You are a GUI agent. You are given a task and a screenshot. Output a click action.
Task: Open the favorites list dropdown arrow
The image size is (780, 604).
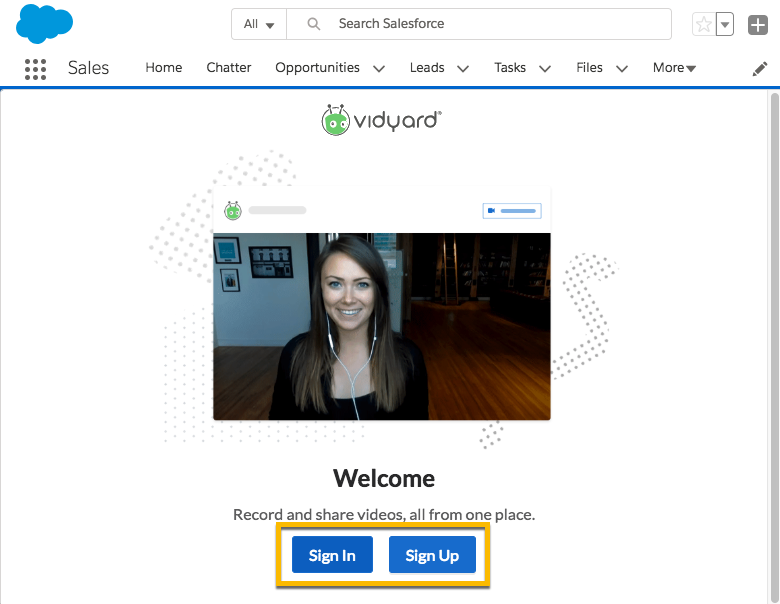pyautogui.click(x=725, y=24)
